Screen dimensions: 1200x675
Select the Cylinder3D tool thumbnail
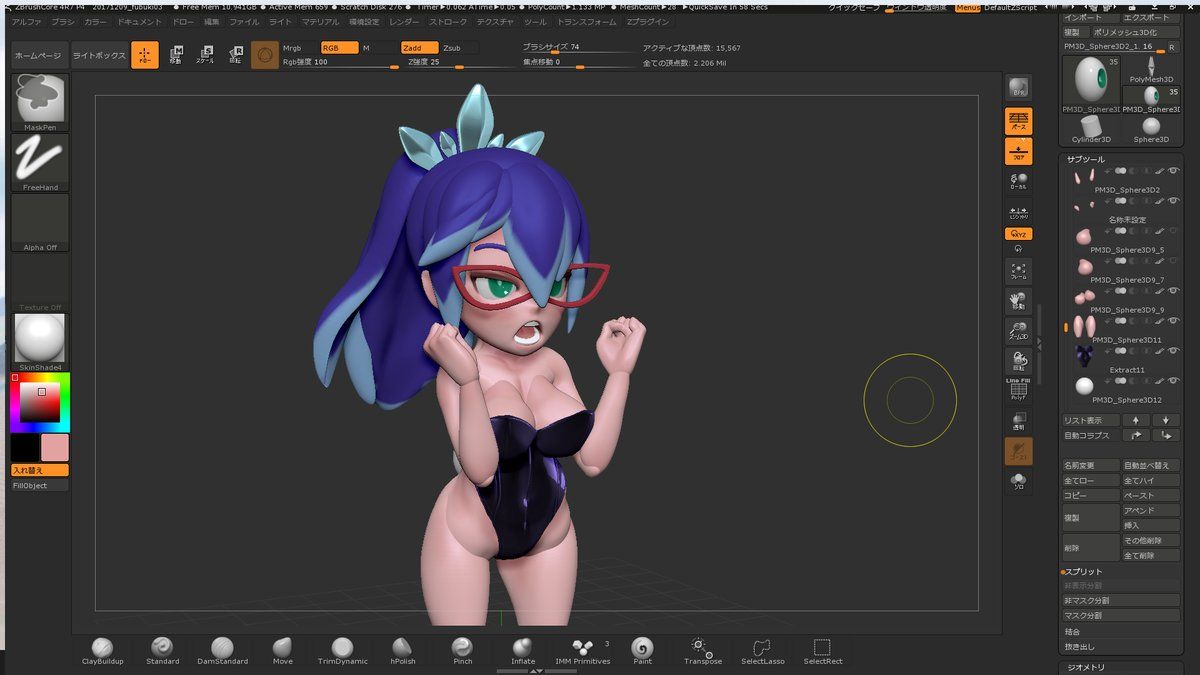pyautogui.click(x=1091, y=127)
